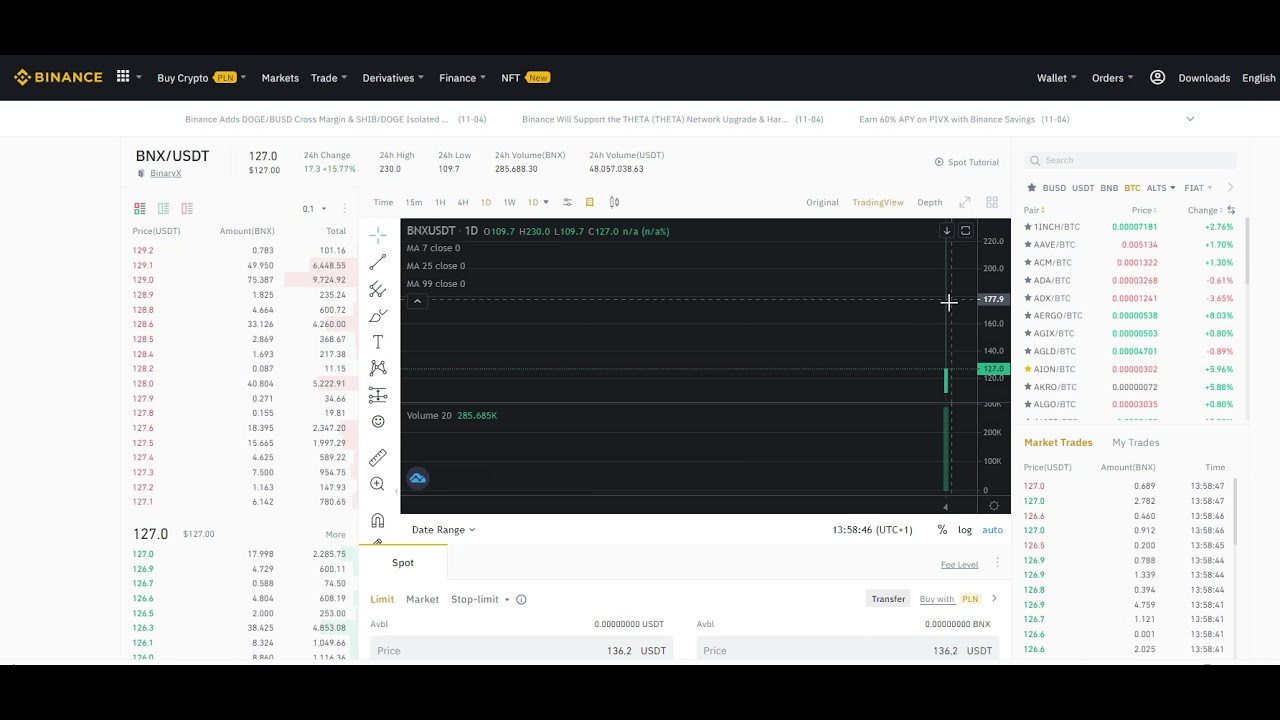Toggle percent scale on chart

942,530
